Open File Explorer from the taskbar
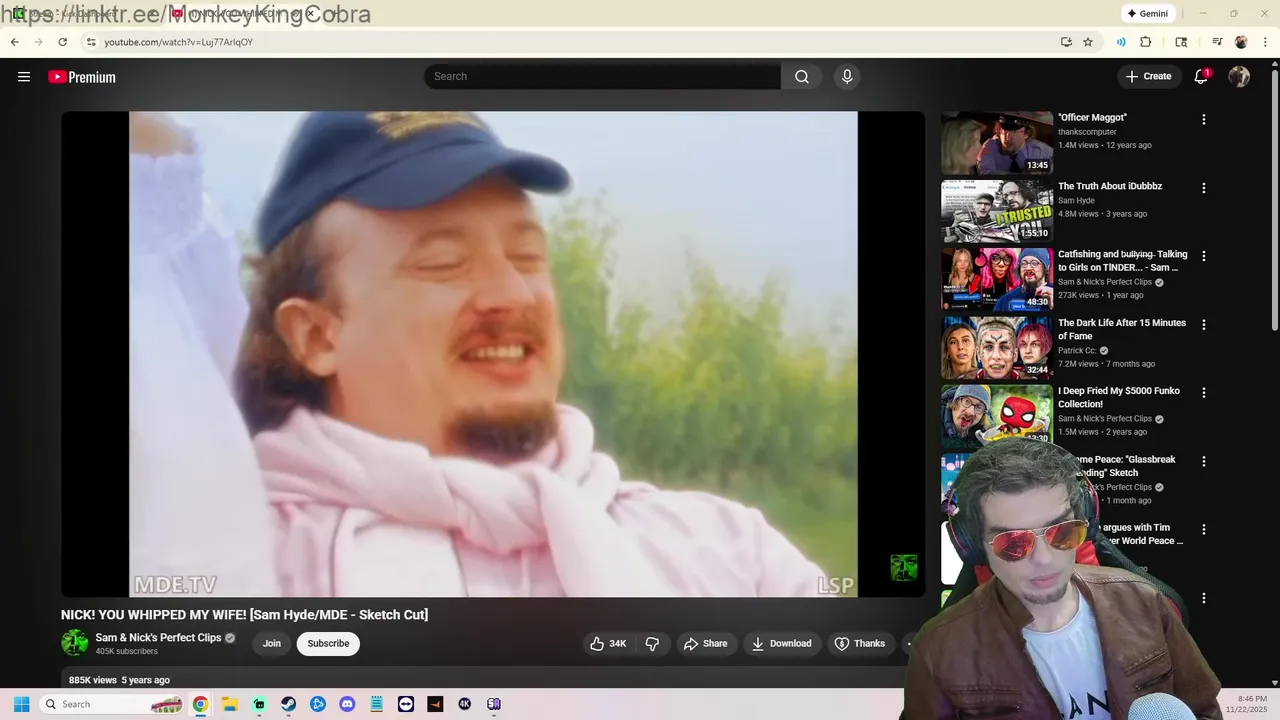The image size is (1280, 720). pos(229,704)
